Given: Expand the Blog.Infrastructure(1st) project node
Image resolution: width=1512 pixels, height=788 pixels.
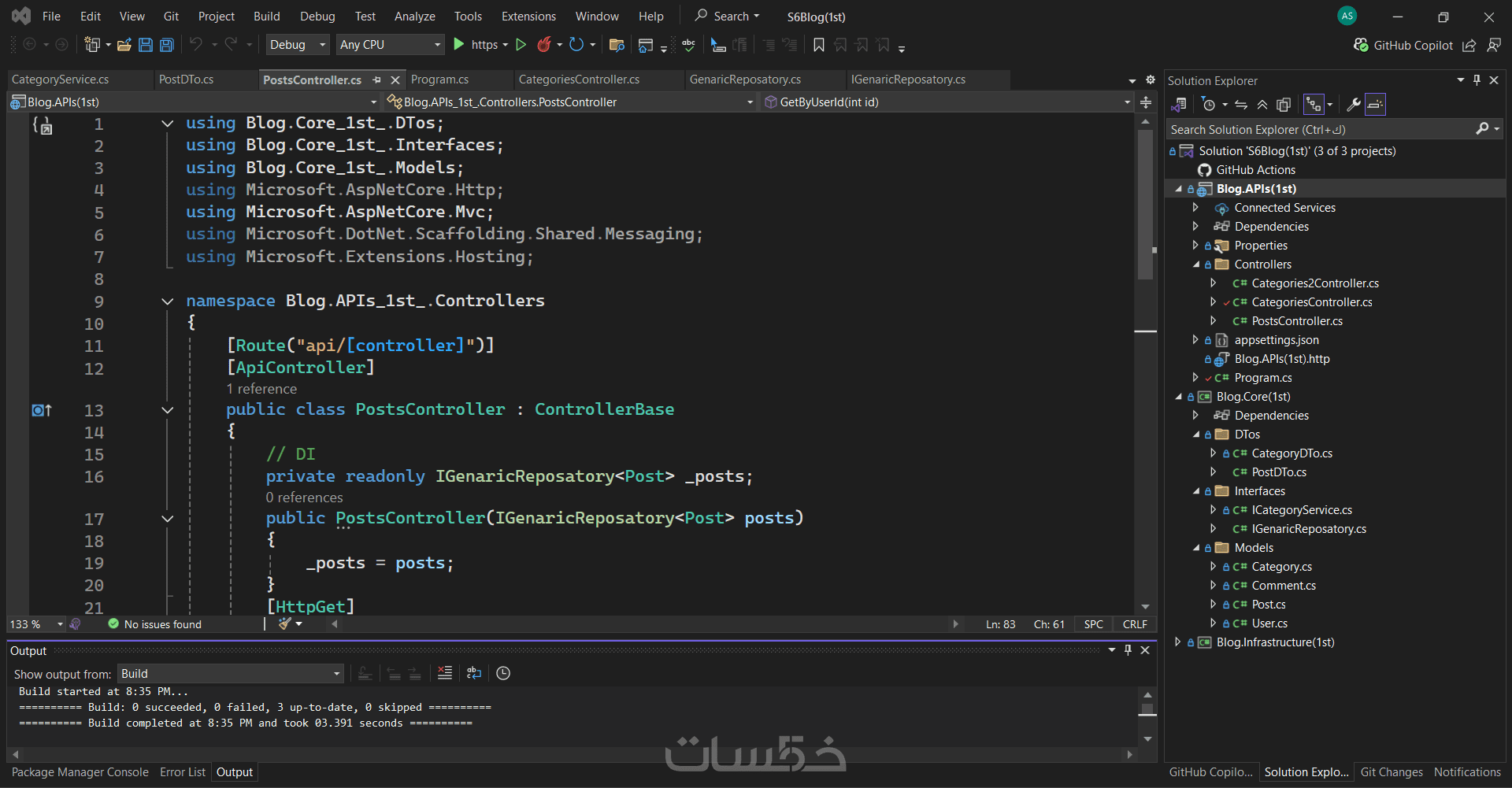Looking at the screenshot, I should coord(1178,642).
